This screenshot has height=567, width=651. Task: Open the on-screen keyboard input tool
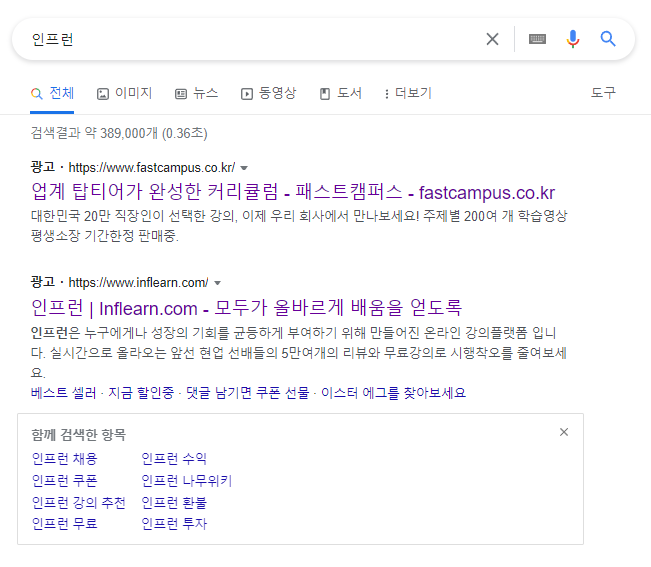(537, 39)
